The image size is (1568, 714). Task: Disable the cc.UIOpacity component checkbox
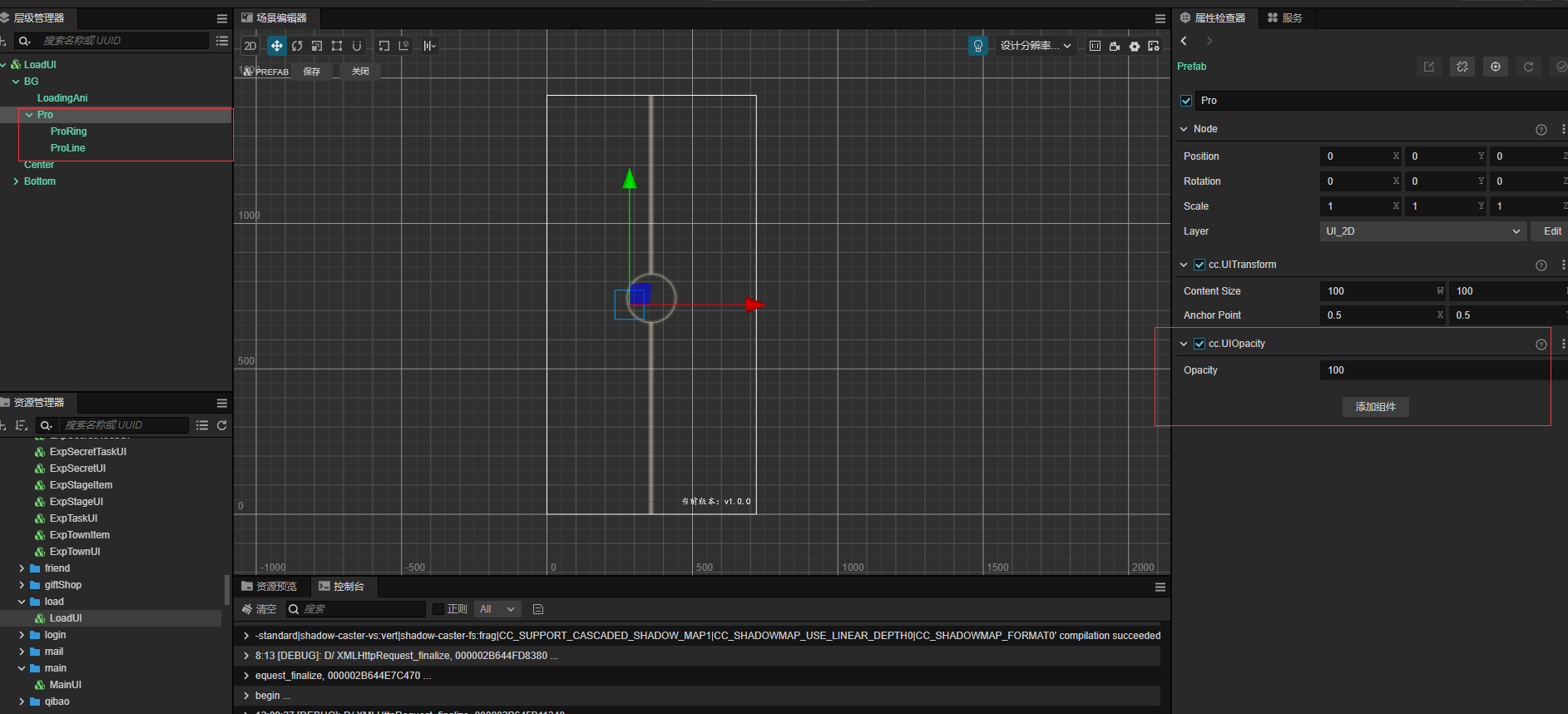pyautogui.click(x=1199, y=344)
